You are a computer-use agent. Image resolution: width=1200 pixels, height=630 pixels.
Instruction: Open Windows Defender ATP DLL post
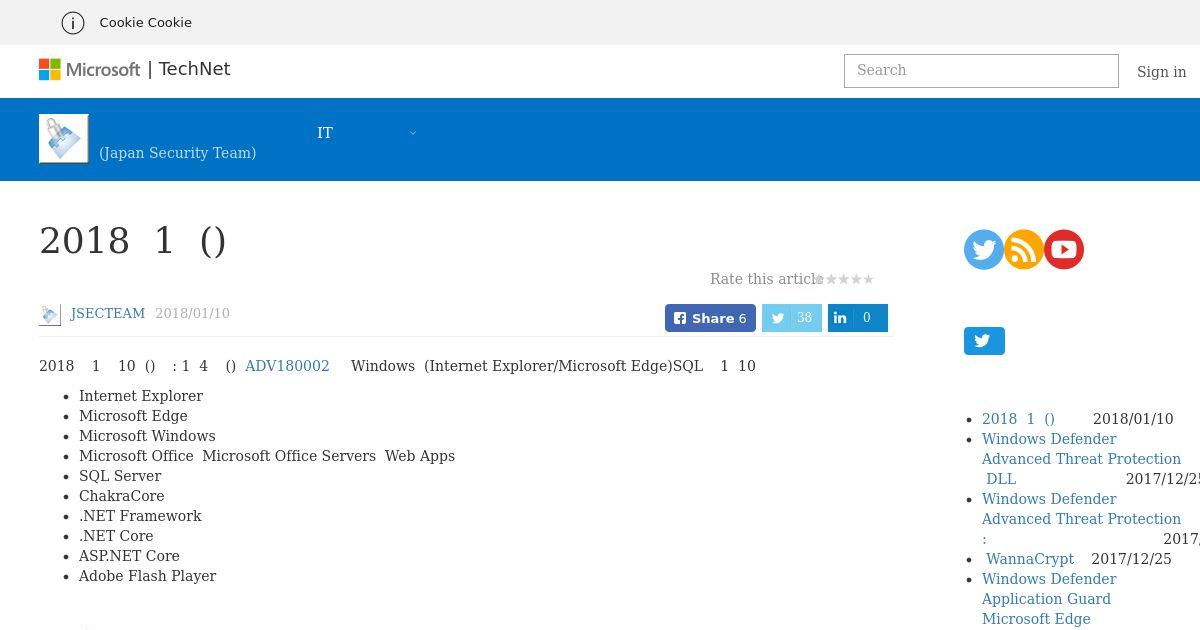point(1081,459)
